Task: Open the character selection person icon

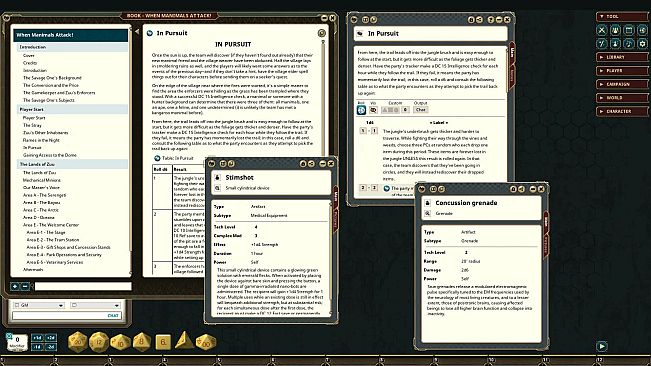Action: tap(615, 43)
